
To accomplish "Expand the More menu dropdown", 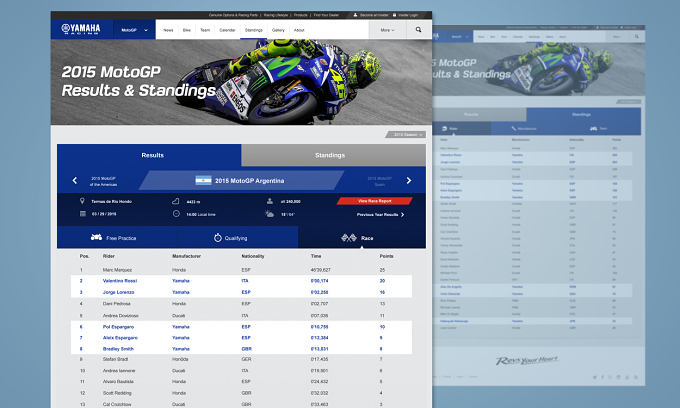I will click(387, 30).
